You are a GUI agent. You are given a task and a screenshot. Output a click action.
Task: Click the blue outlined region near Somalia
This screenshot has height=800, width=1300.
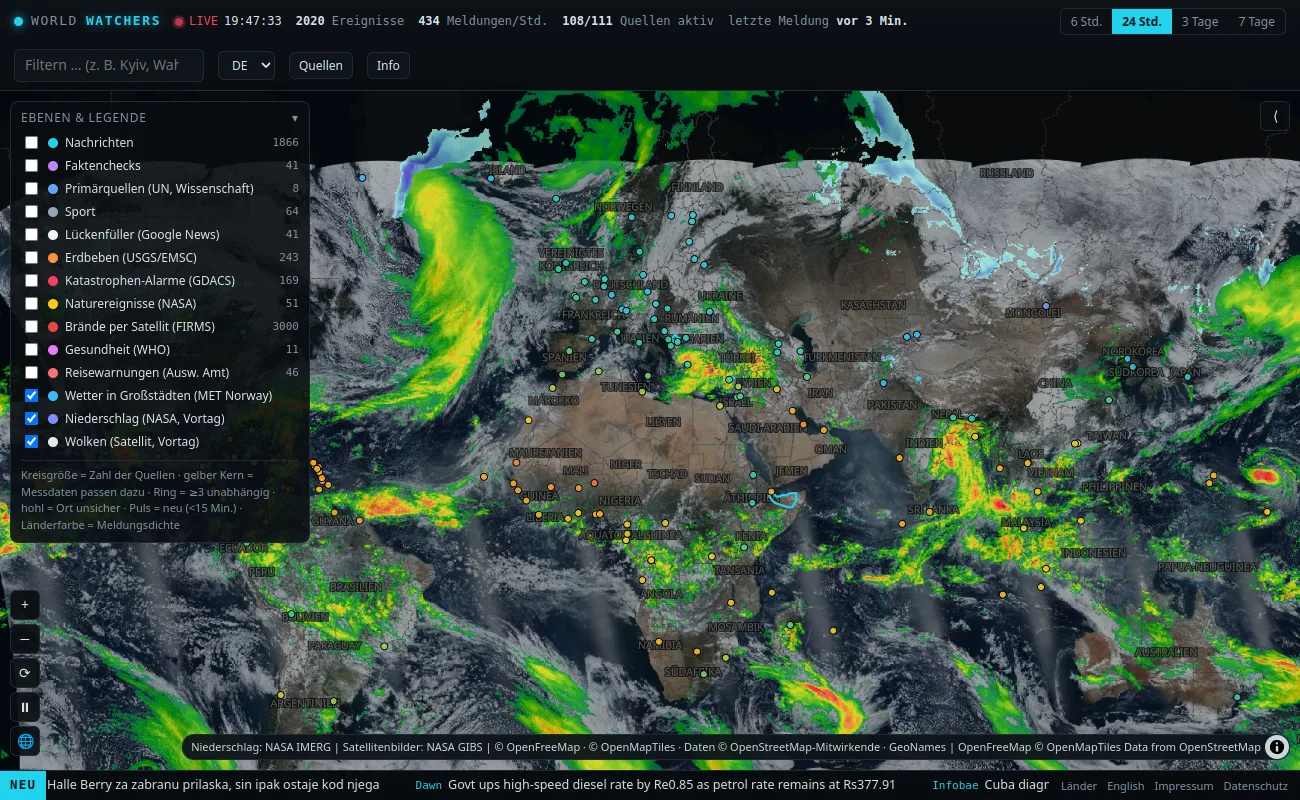784,499
